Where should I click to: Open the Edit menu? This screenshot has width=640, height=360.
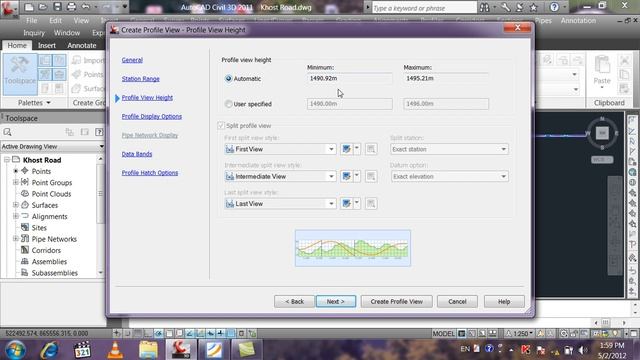tap(56, 20)
